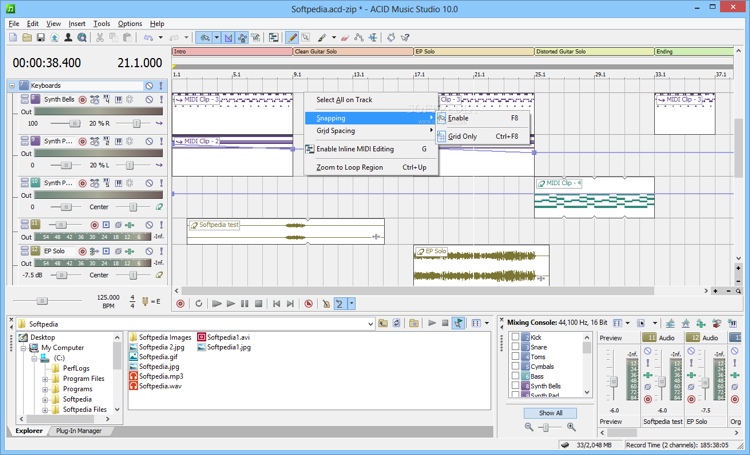750x455 pixels.
Task: Check the Kick checkbox in mixer list
Action: click(516, 338)
